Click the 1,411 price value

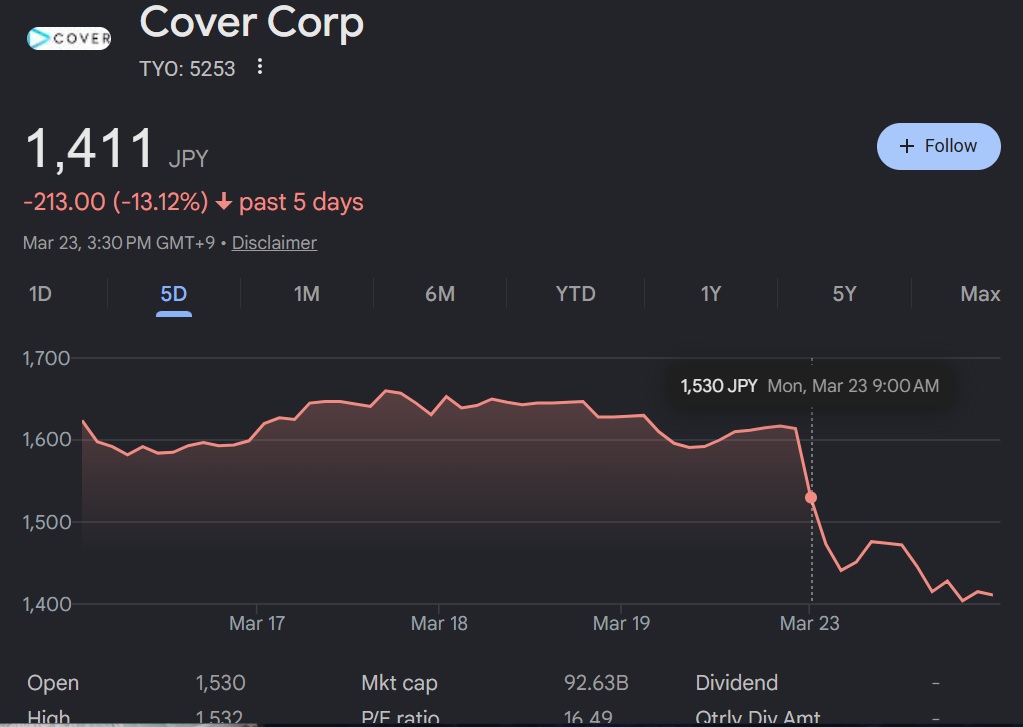point(89,149)
